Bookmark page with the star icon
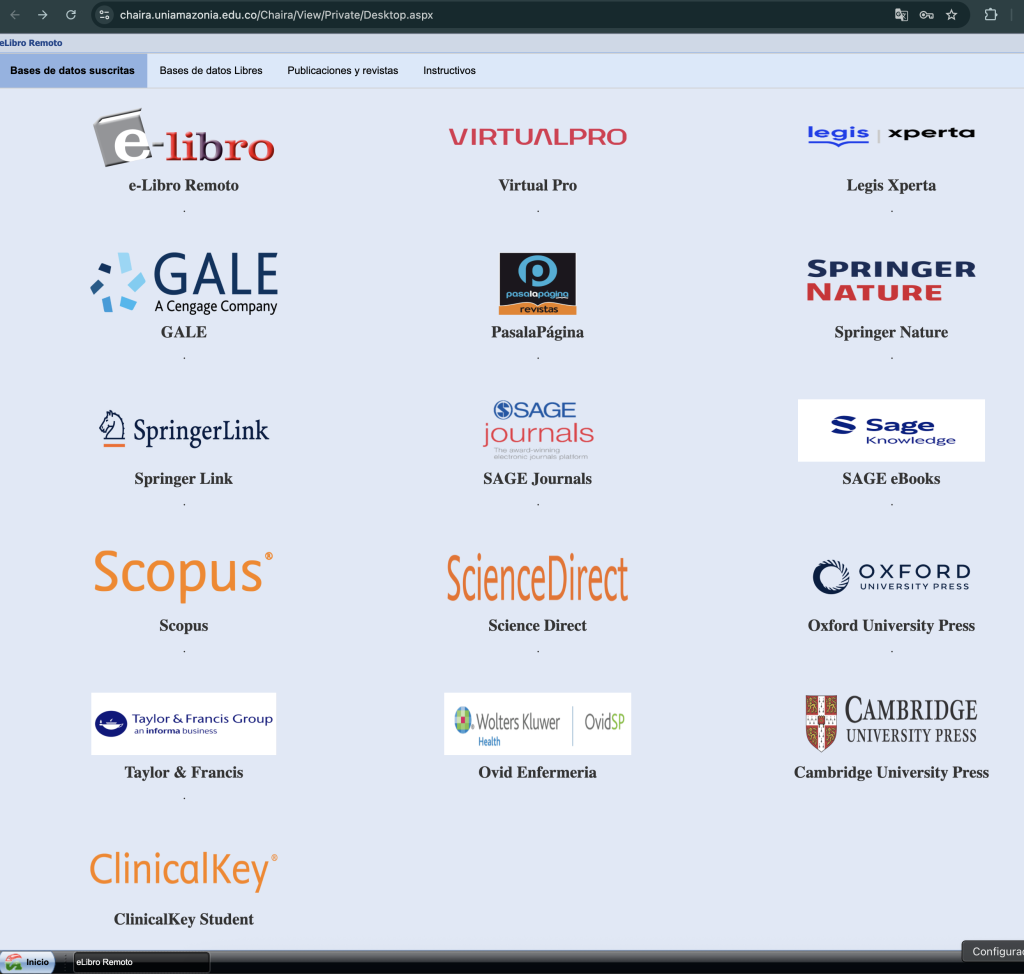Viewport: 1024px width, 974px height. click(x=952, y=14)
